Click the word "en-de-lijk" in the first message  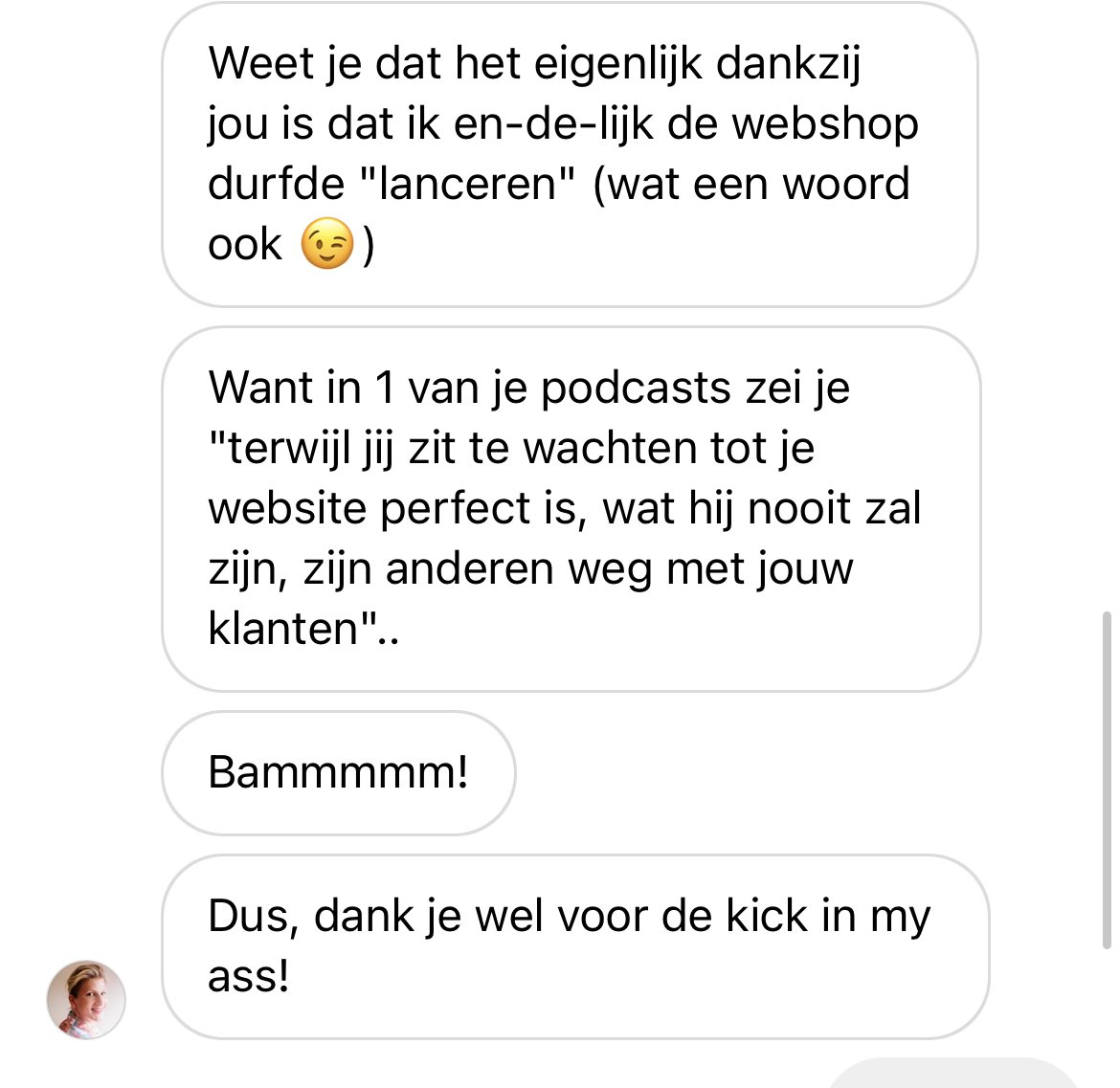tap(553, 124)
